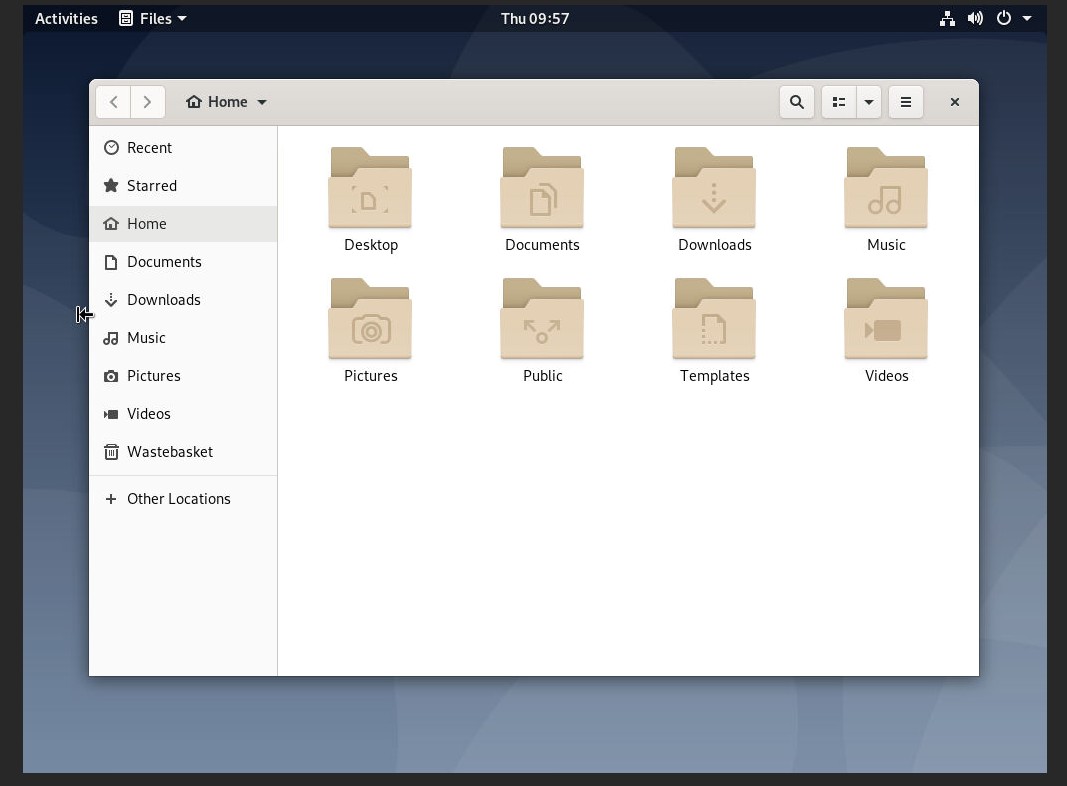Open the Music folder in the file grid
The image size is (1067, 786).
[x=886, y=188]
